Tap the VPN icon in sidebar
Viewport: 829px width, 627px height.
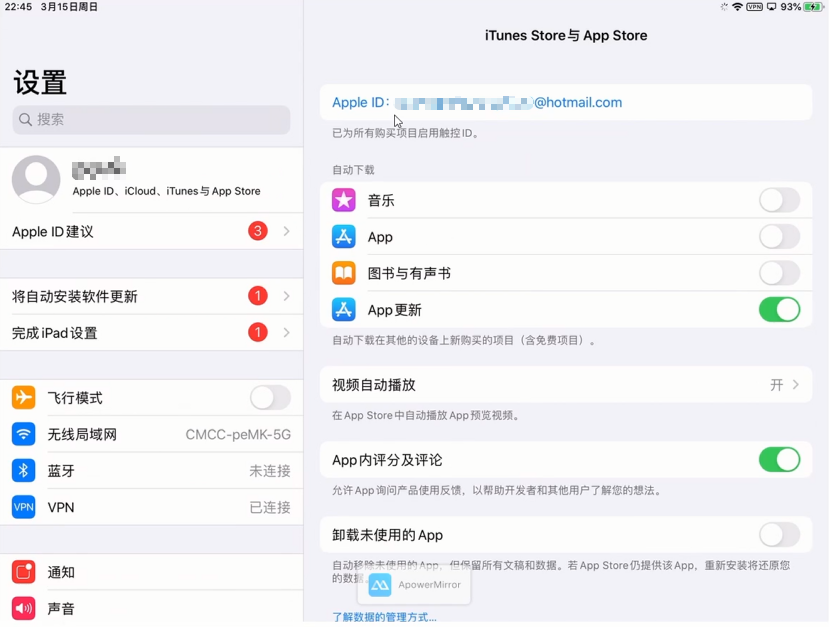click(x=24, y=507)
